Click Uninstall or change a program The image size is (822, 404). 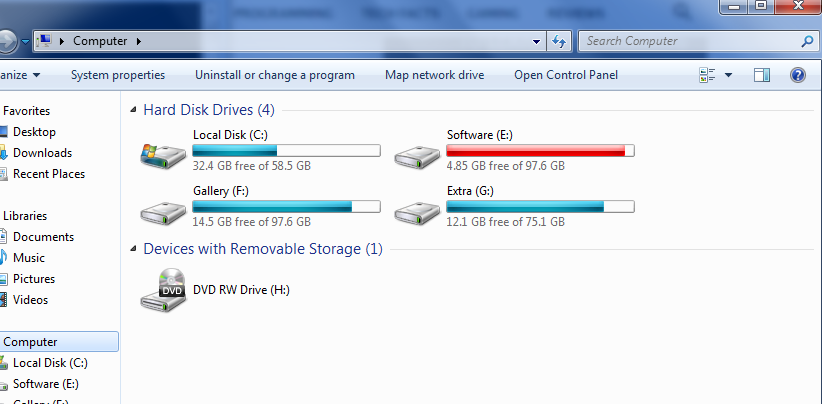click(275, 75)
